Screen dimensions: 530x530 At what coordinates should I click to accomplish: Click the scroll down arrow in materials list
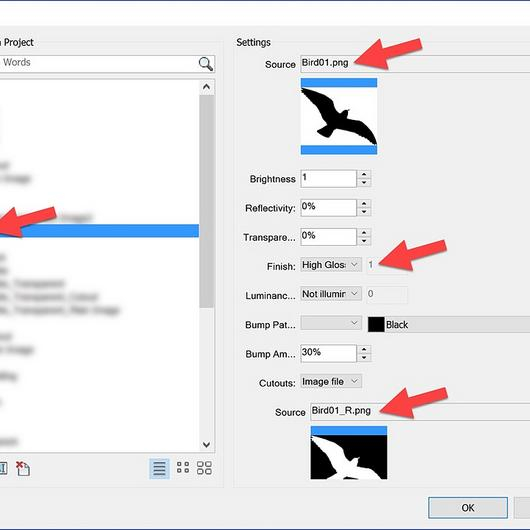tap(207, 444)
